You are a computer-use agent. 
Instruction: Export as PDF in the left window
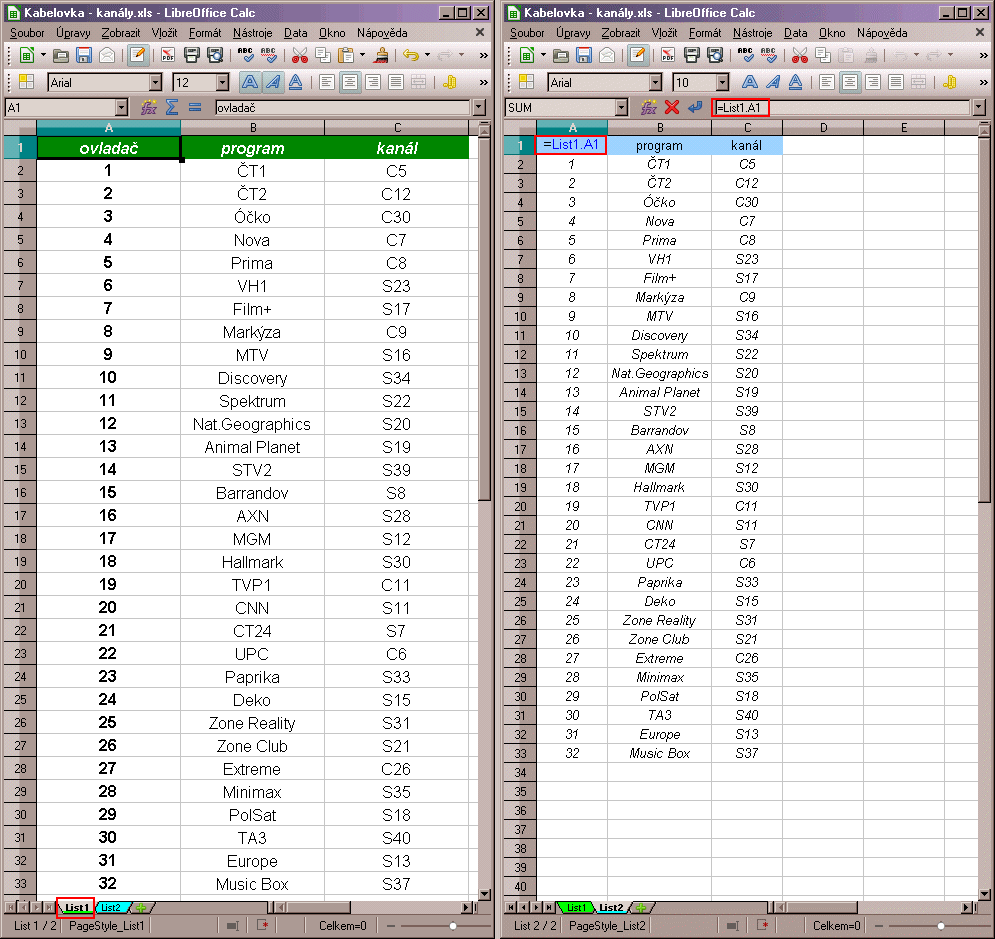tap(168, 56)
